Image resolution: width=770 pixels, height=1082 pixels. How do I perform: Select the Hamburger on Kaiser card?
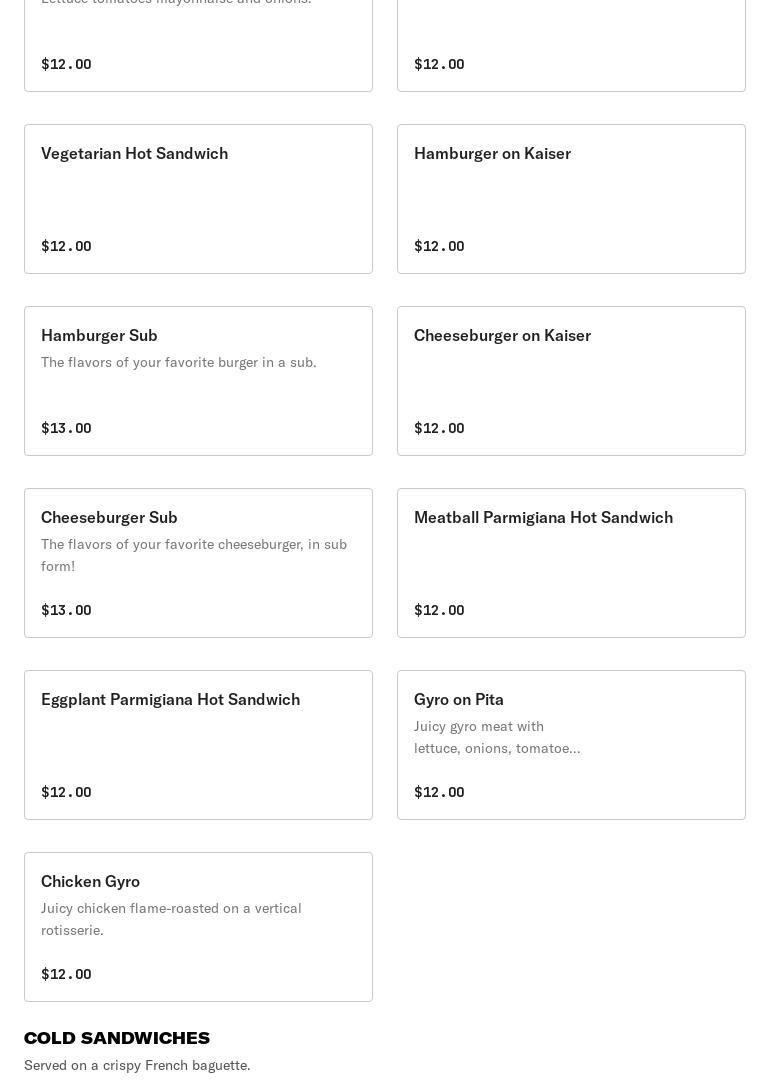click(571, 198)
